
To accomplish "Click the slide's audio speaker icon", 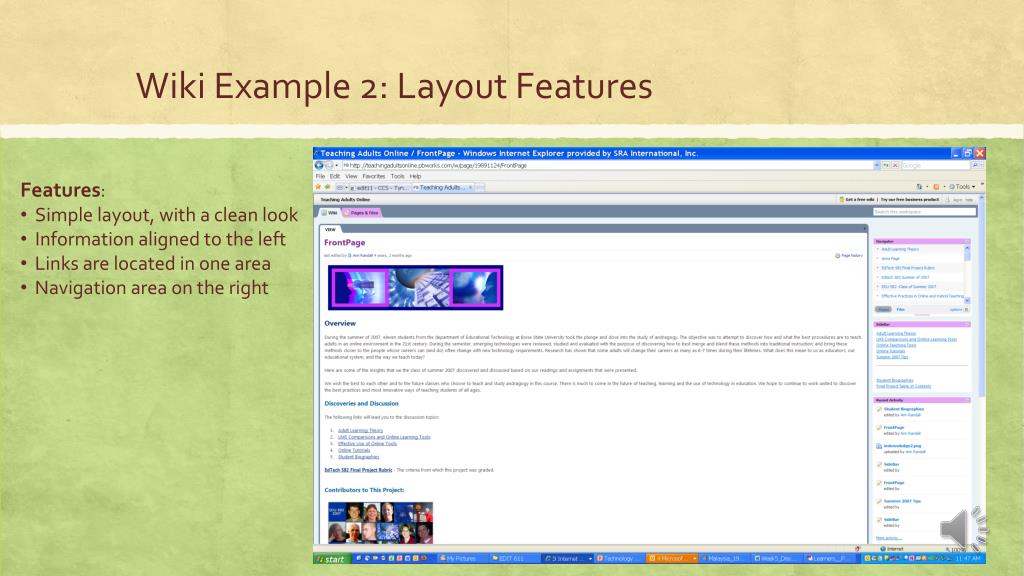I will (964, 528).
